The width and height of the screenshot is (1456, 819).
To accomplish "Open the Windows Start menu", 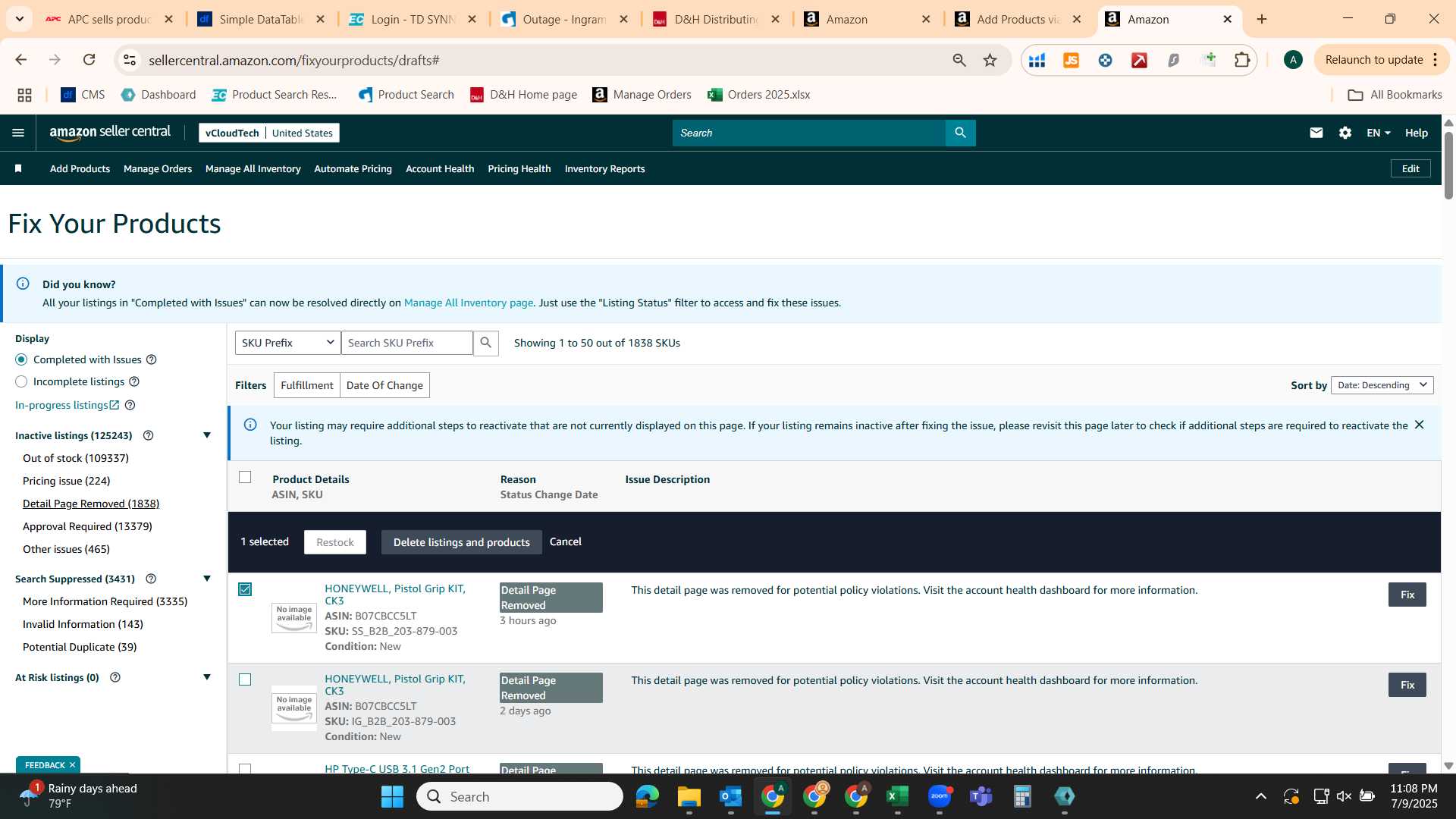I will point(392,796).
